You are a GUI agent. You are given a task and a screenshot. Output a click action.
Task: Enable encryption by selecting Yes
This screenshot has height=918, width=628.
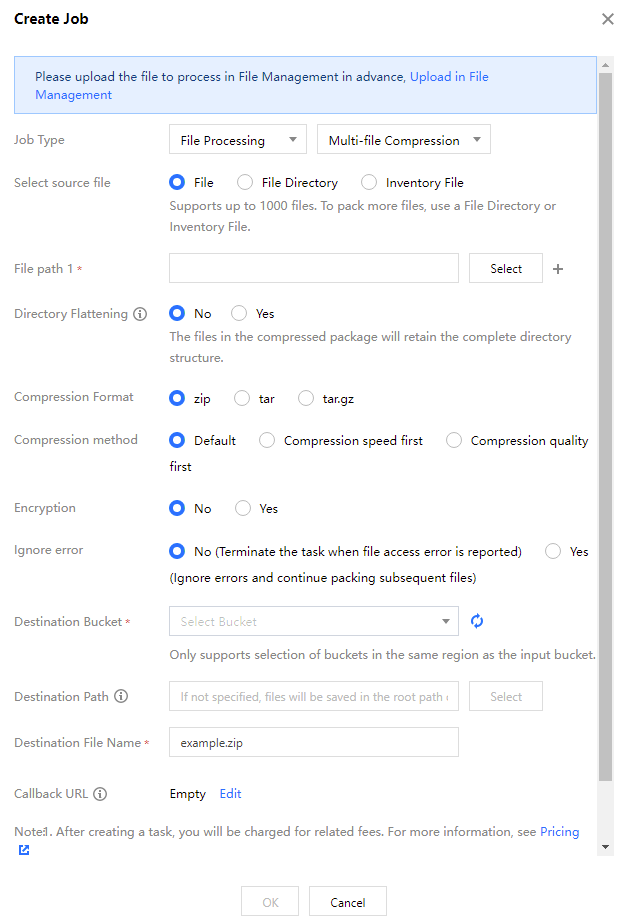pyautogui.click(x=243, y=509)
